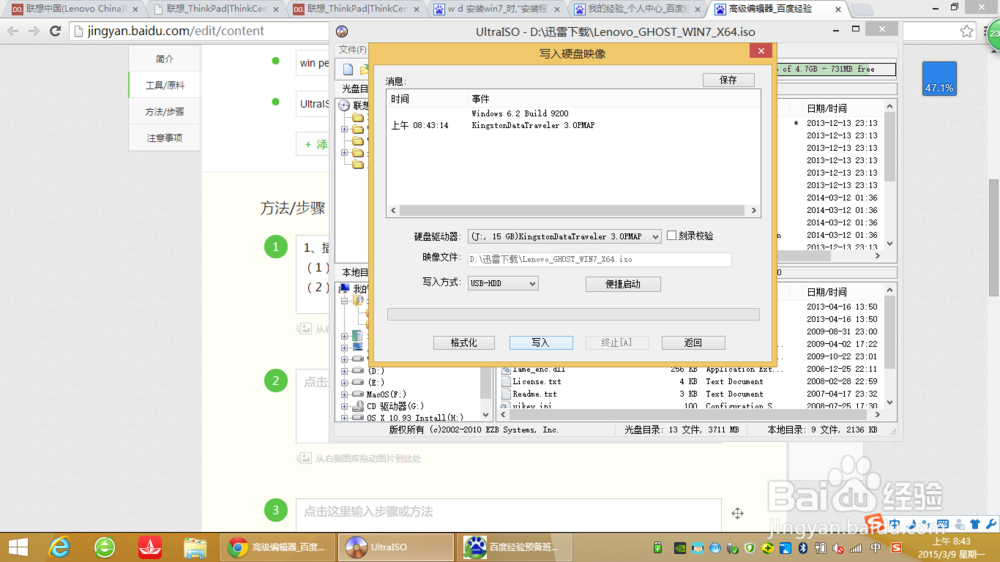Select 简介 in the editor sidebar
This screenshot has width=1000, height=562.
pos(165,59)
